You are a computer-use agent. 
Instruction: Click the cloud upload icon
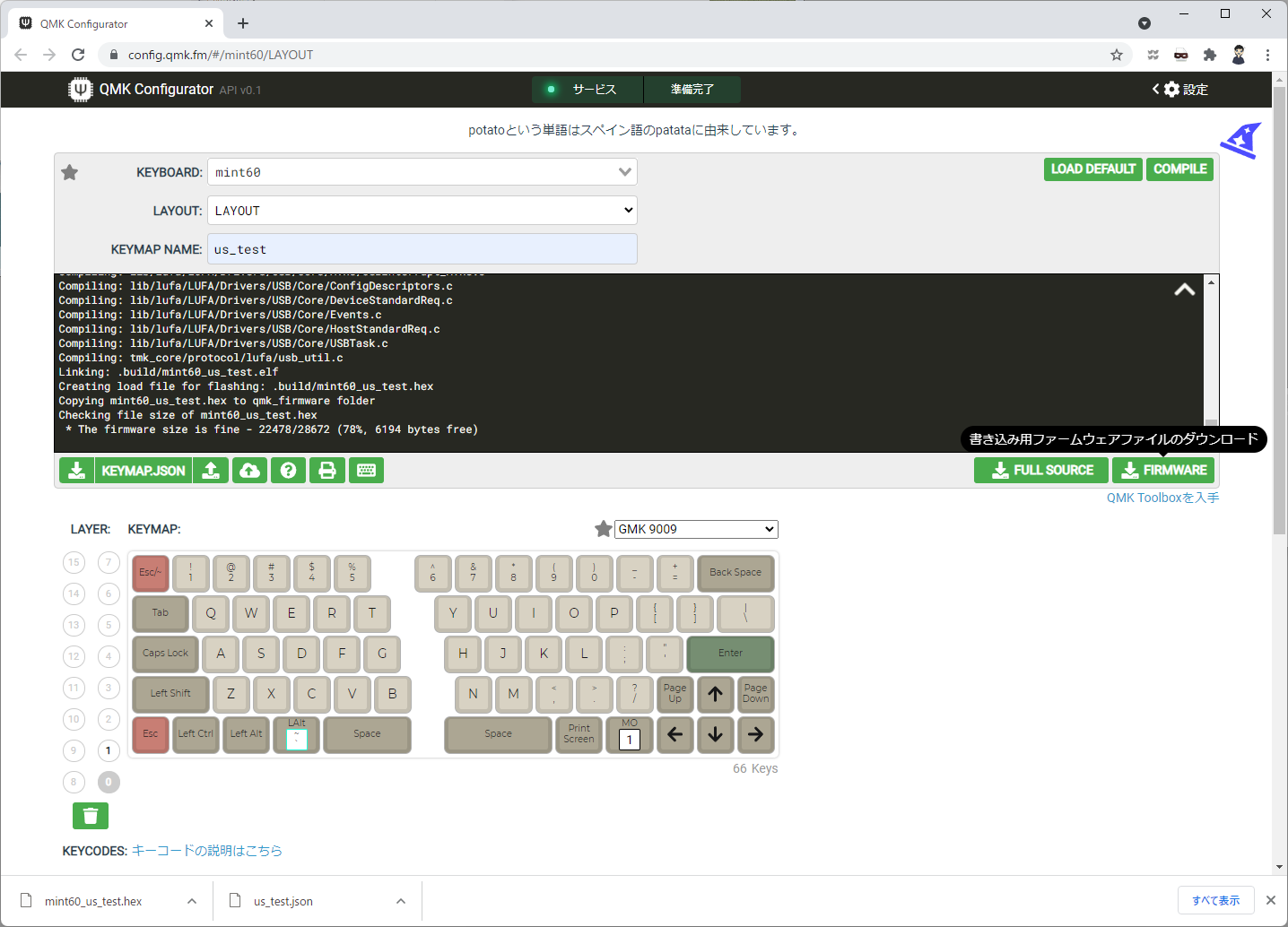249,471
